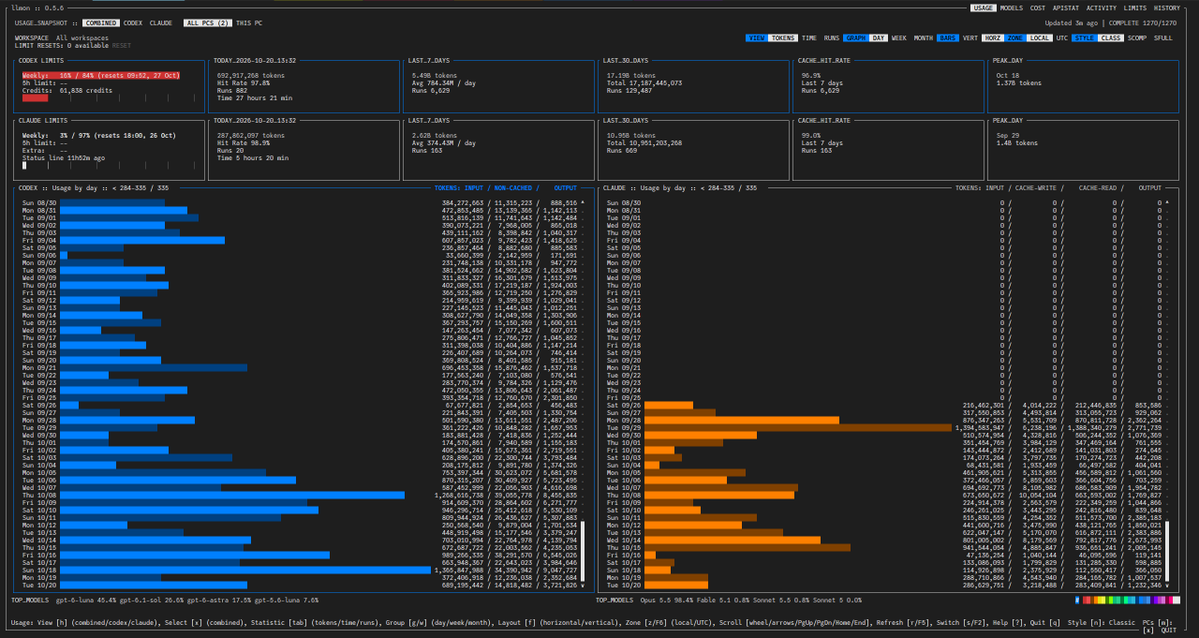Viewport: 1199px width, 638px height.
Task: Set view statistic to TIME
Action: (x=809, y=38)
